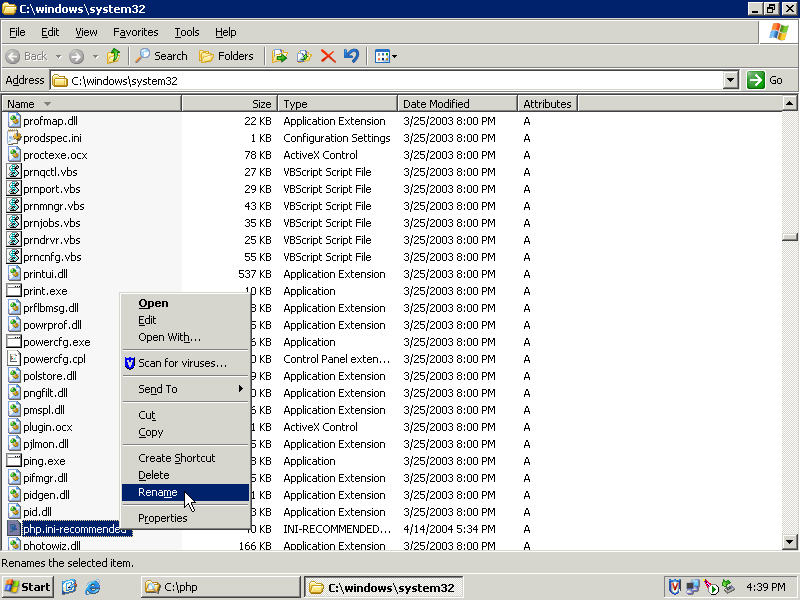This screenshot has height=600, width=800.
Task: Click the Undo toolbar icon
Action: point(351,56)
